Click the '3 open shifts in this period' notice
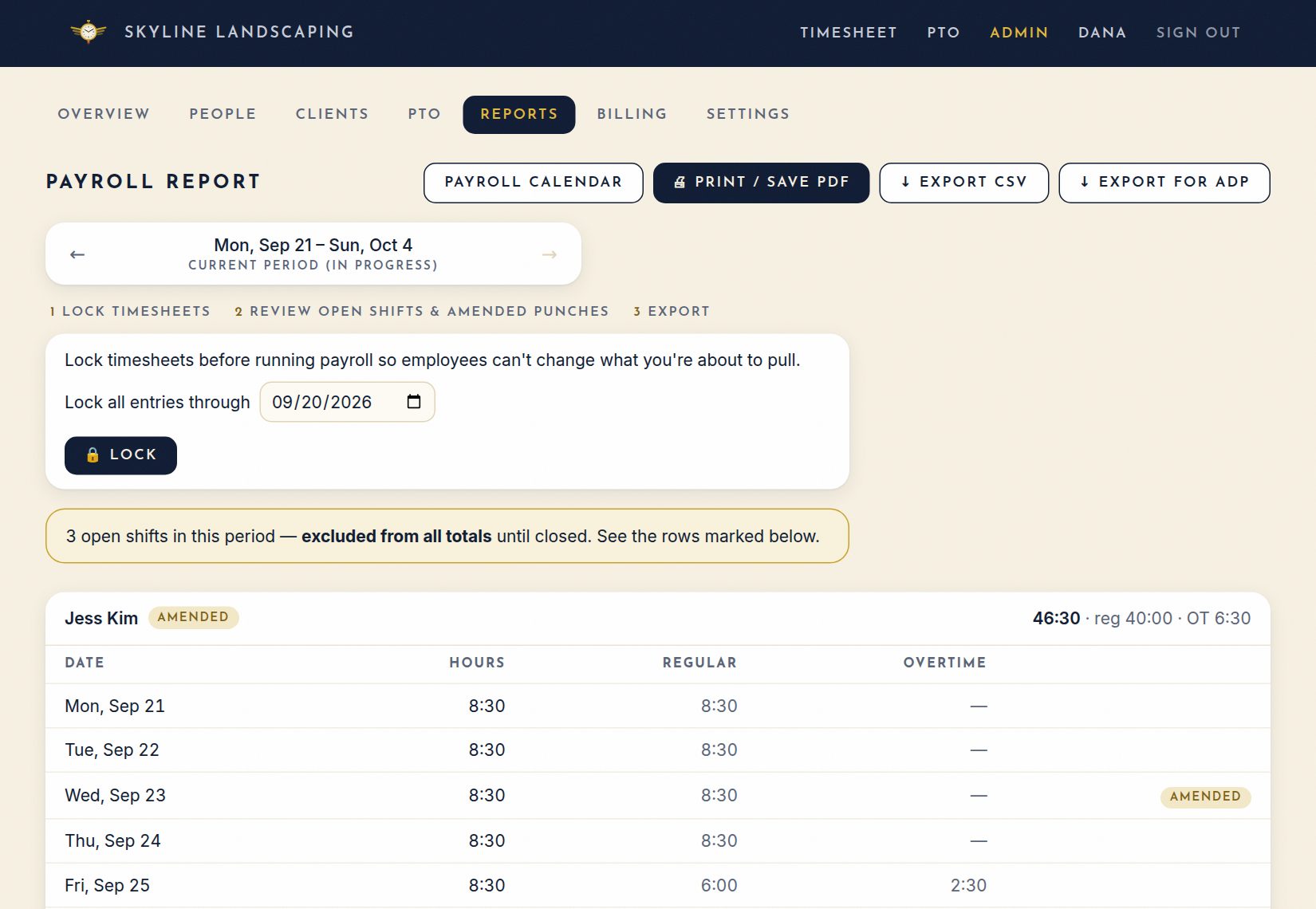 pyautogui.click(x=447, y=536)
